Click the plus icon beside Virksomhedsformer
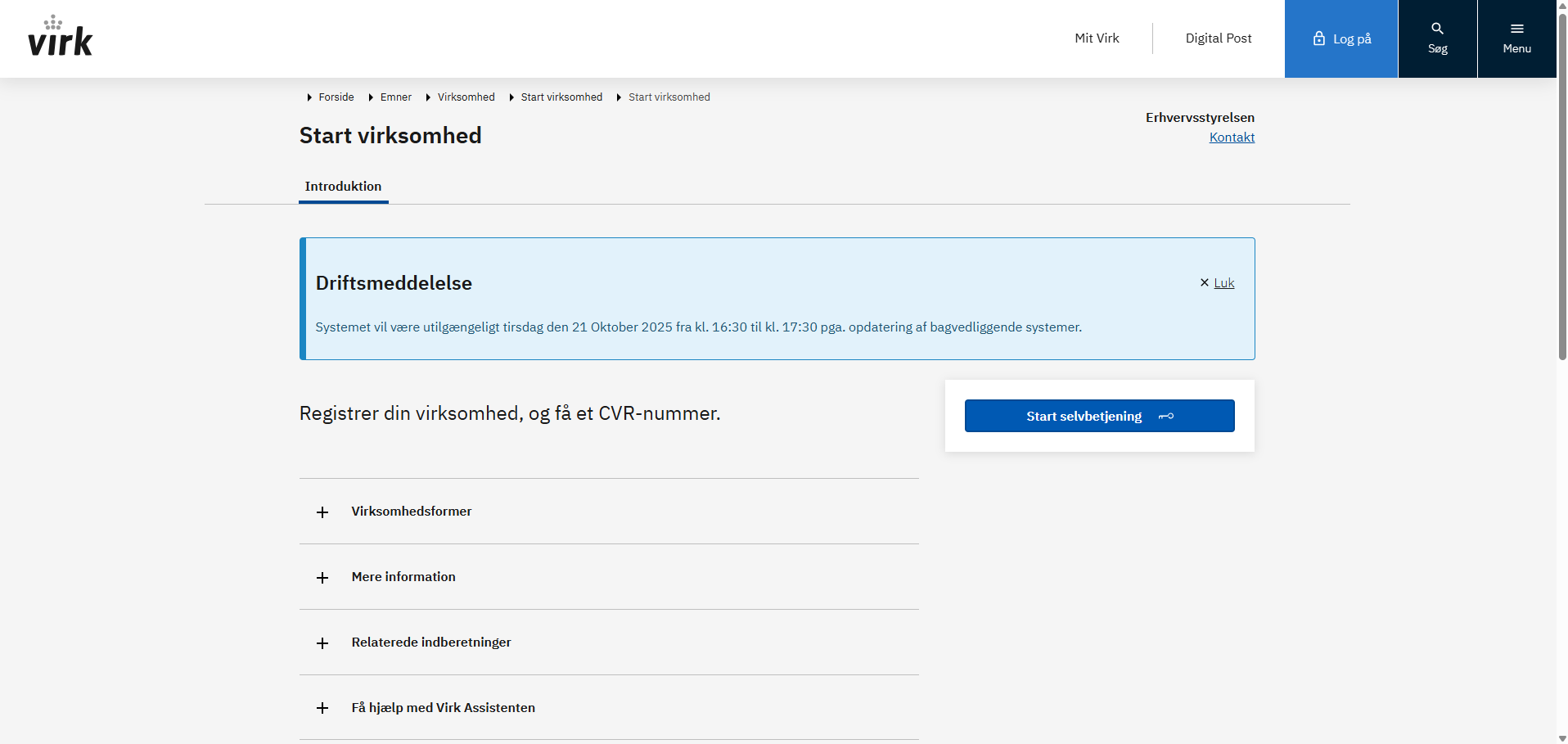The height and width of the screenshot is (744, 1568). [322, 512]
